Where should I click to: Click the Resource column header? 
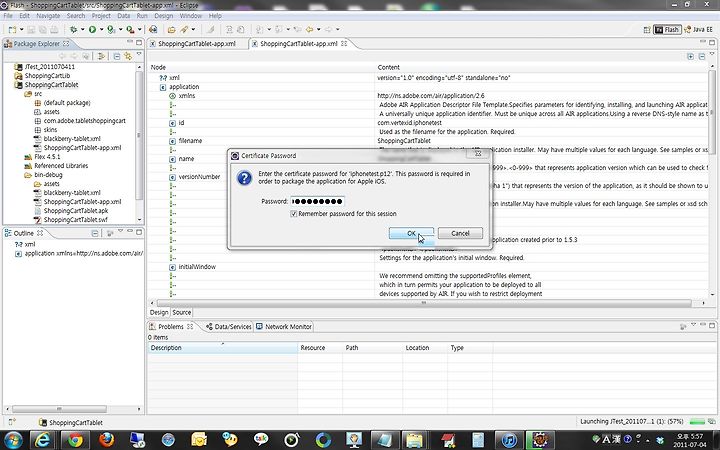point(320,348)
